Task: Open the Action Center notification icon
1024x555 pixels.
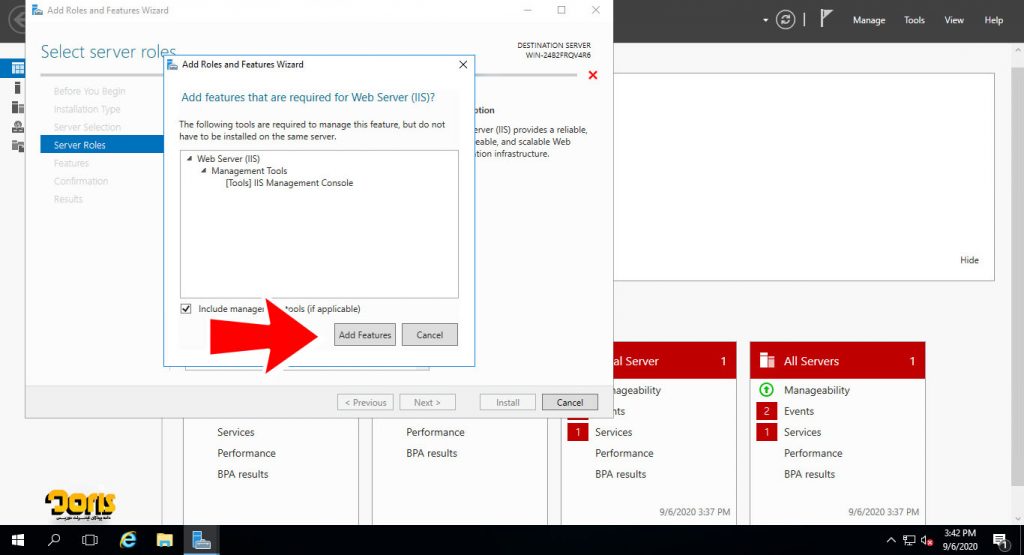Action: click(1000, 541)
